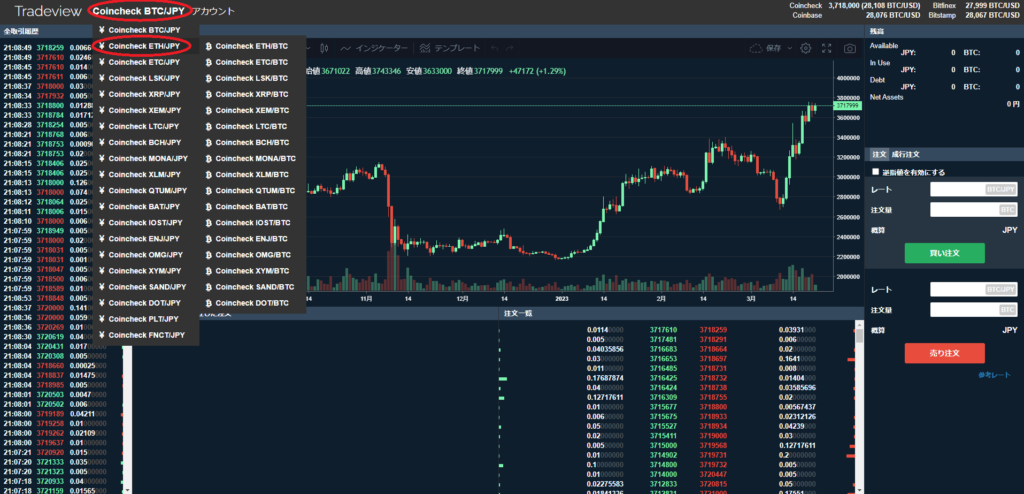Screen dimensions: 1024x494
Task: Select Coincheck ETH/JPY from the list
Action: [144, 46]
